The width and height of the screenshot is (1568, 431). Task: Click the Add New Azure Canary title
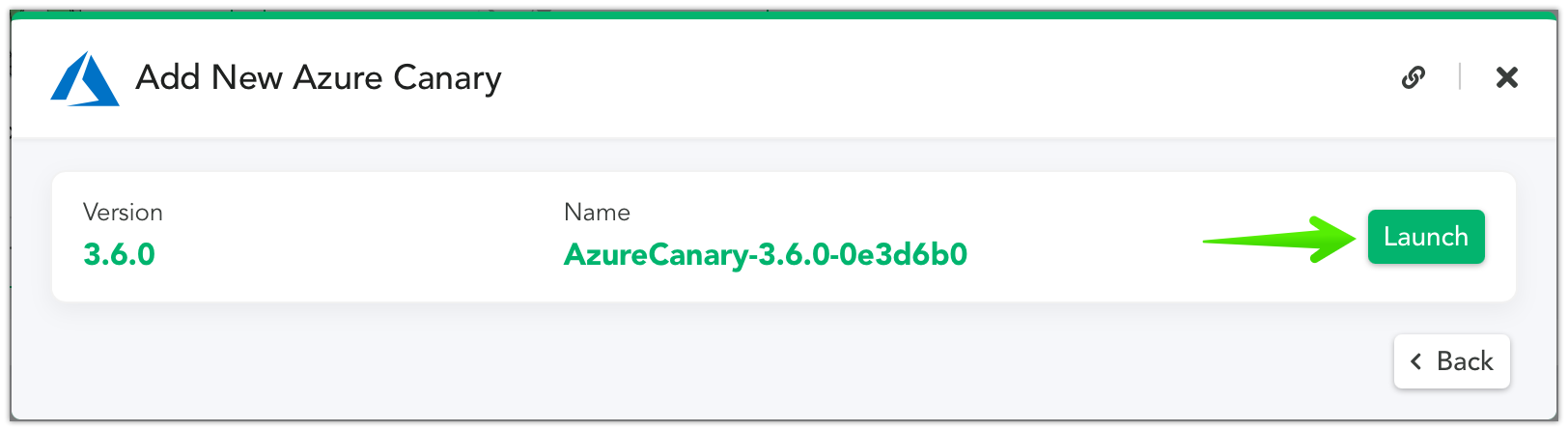(319, 77)
